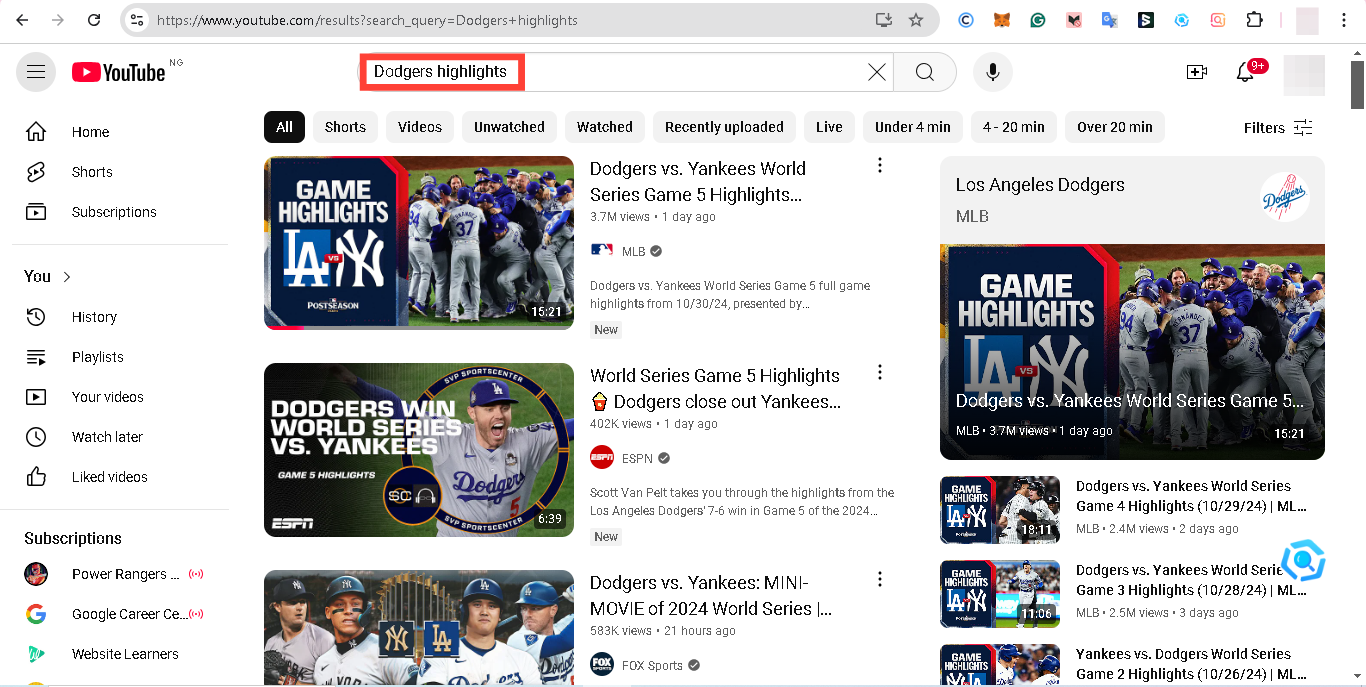The image size is (1366, 687).
Task: Filter videos Under 4 min
Action: point(913,127)
